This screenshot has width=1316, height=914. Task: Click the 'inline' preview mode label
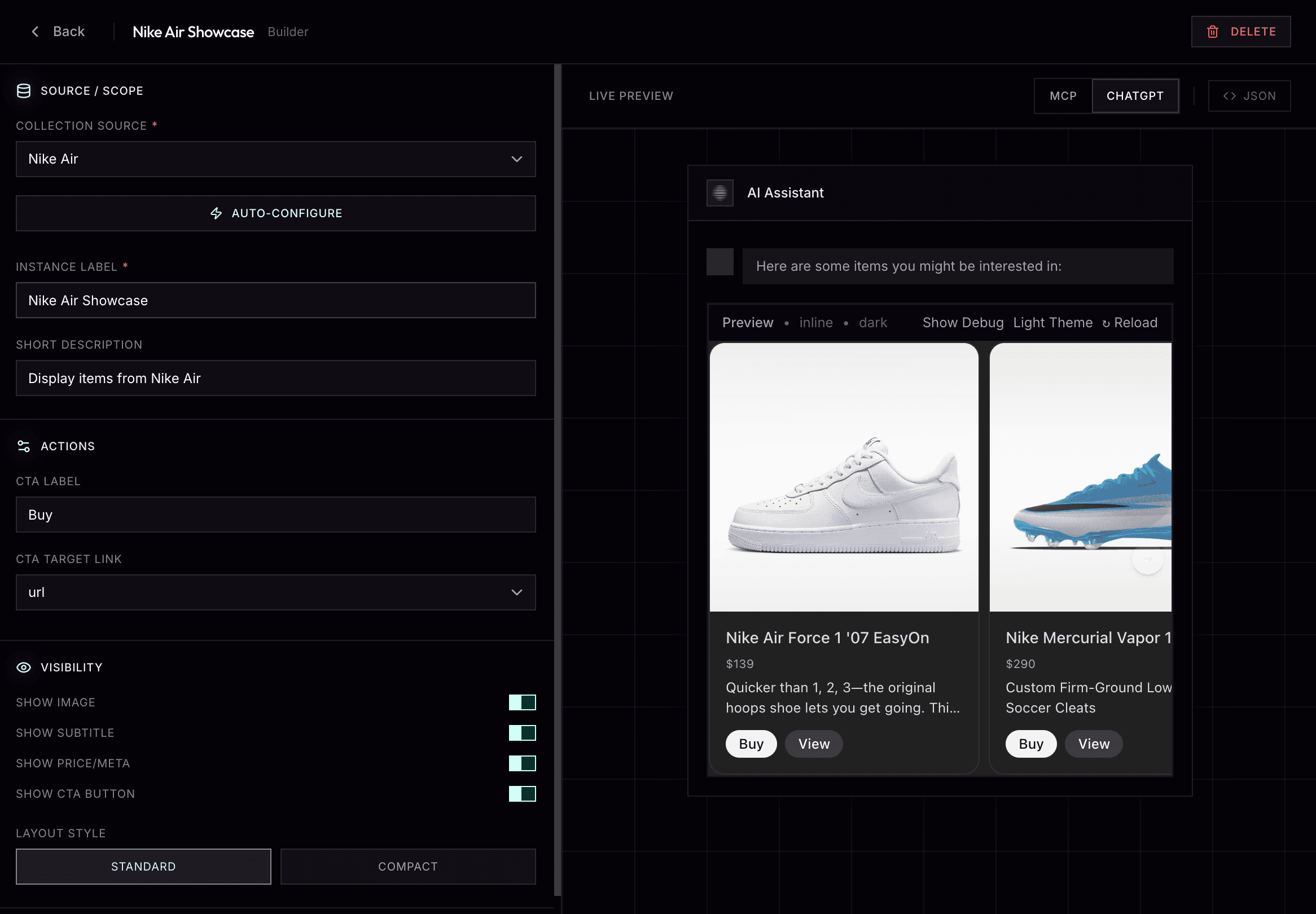click(816, 322)
